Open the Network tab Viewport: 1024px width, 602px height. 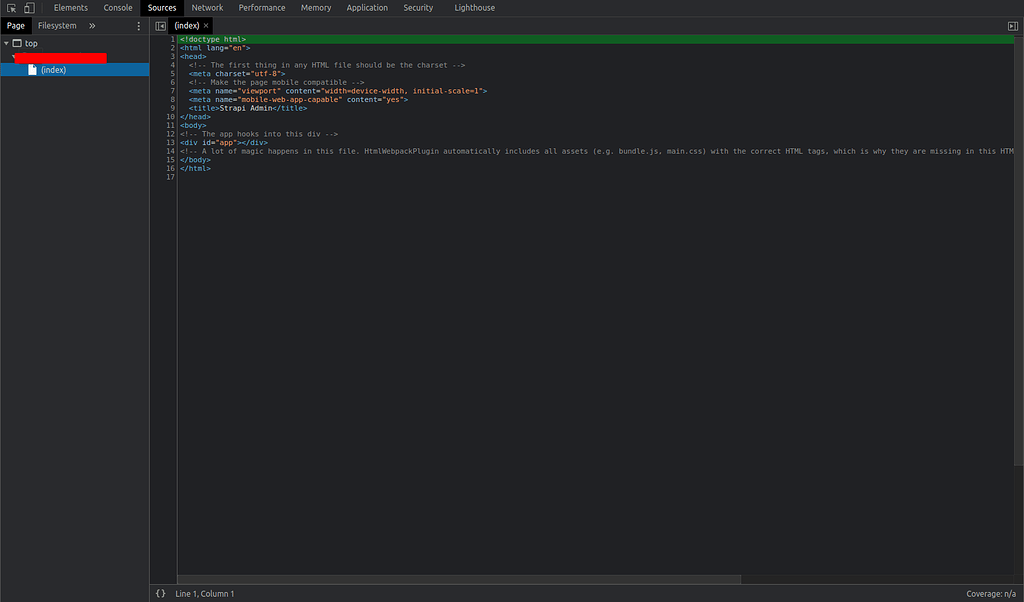[207, 8]
